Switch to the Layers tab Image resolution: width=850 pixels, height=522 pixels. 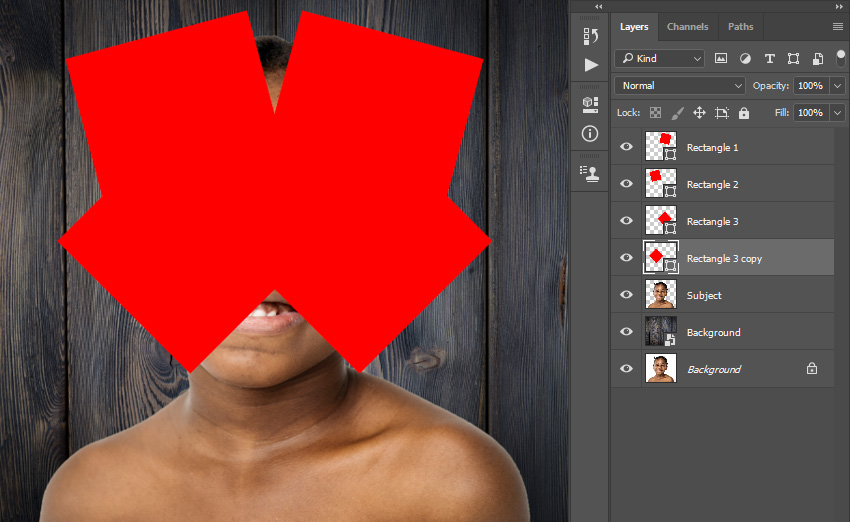point(634,27)
